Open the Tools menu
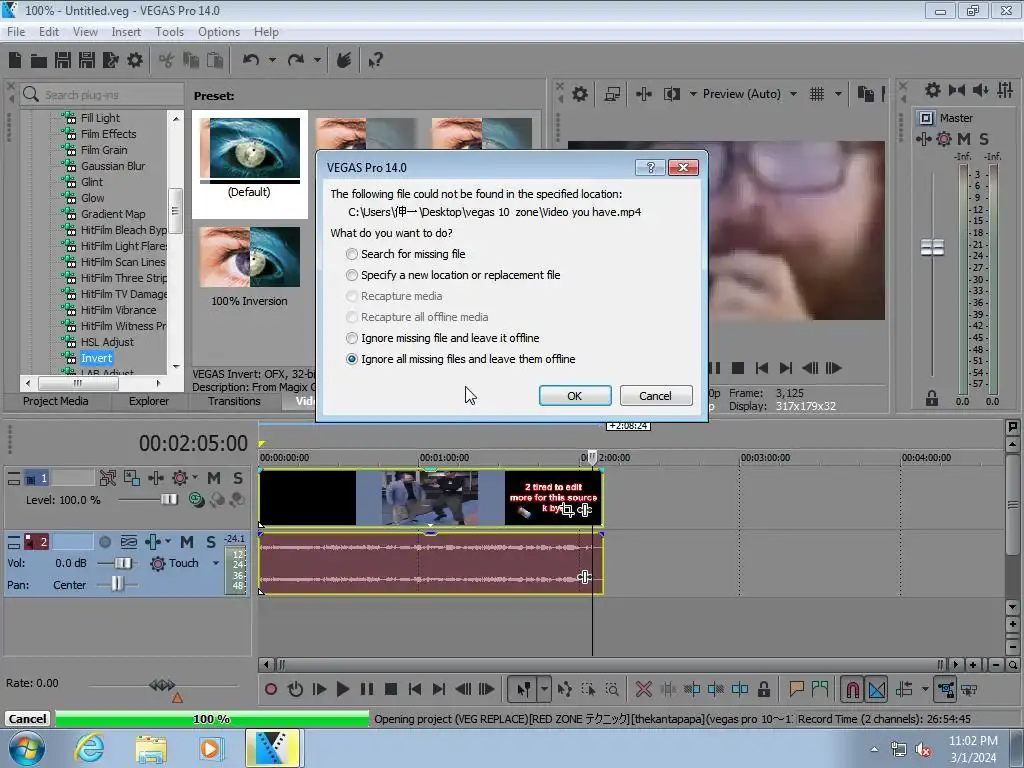1024x768 pixels. [x=169, y=31]
